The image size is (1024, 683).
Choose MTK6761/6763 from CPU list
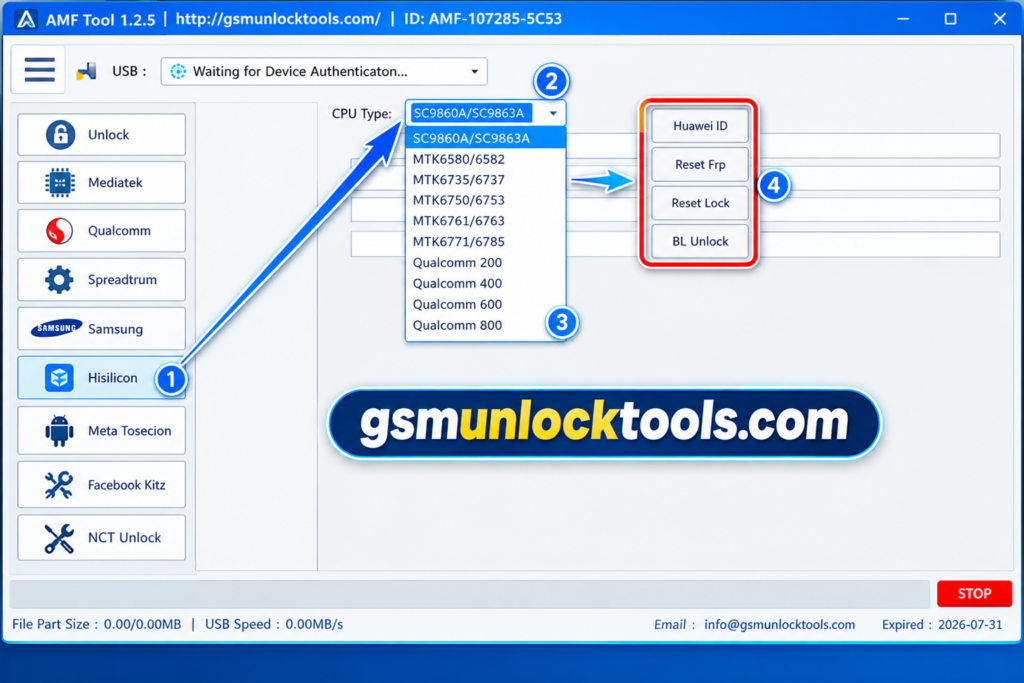pos(485,221)
